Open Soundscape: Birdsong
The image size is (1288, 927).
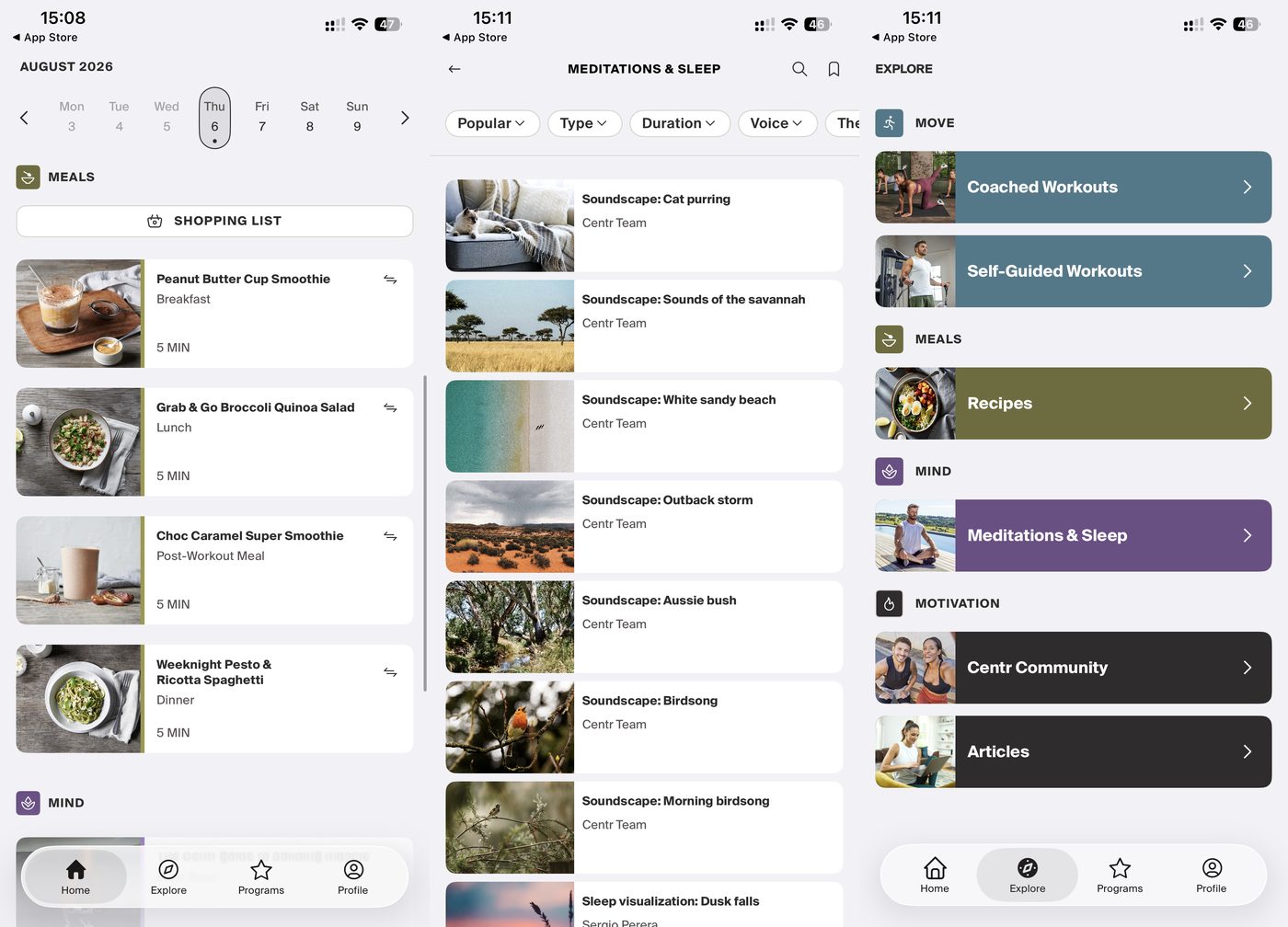click(644, 727)
